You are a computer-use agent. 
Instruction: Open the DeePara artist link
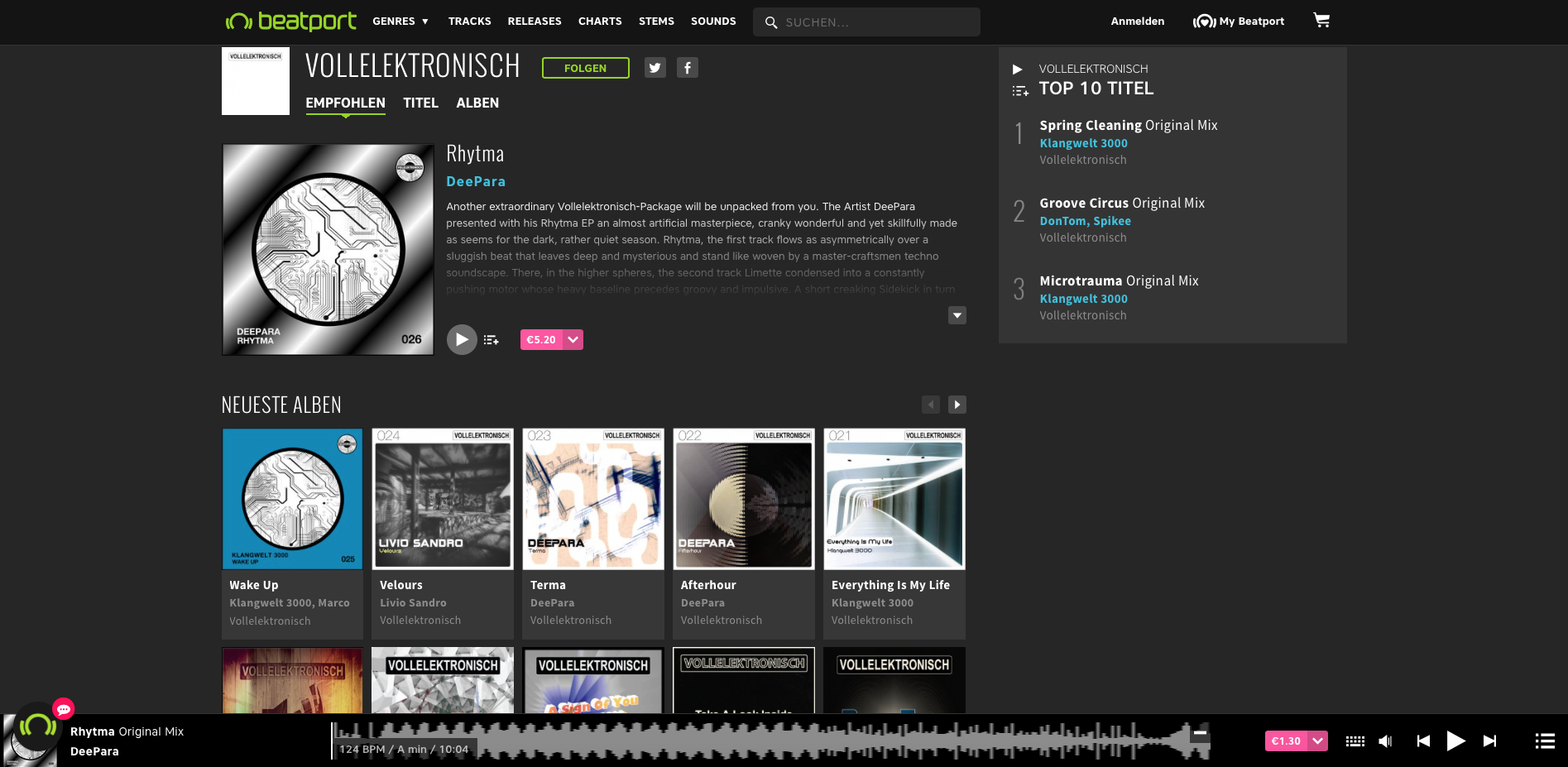click(475, 181)
